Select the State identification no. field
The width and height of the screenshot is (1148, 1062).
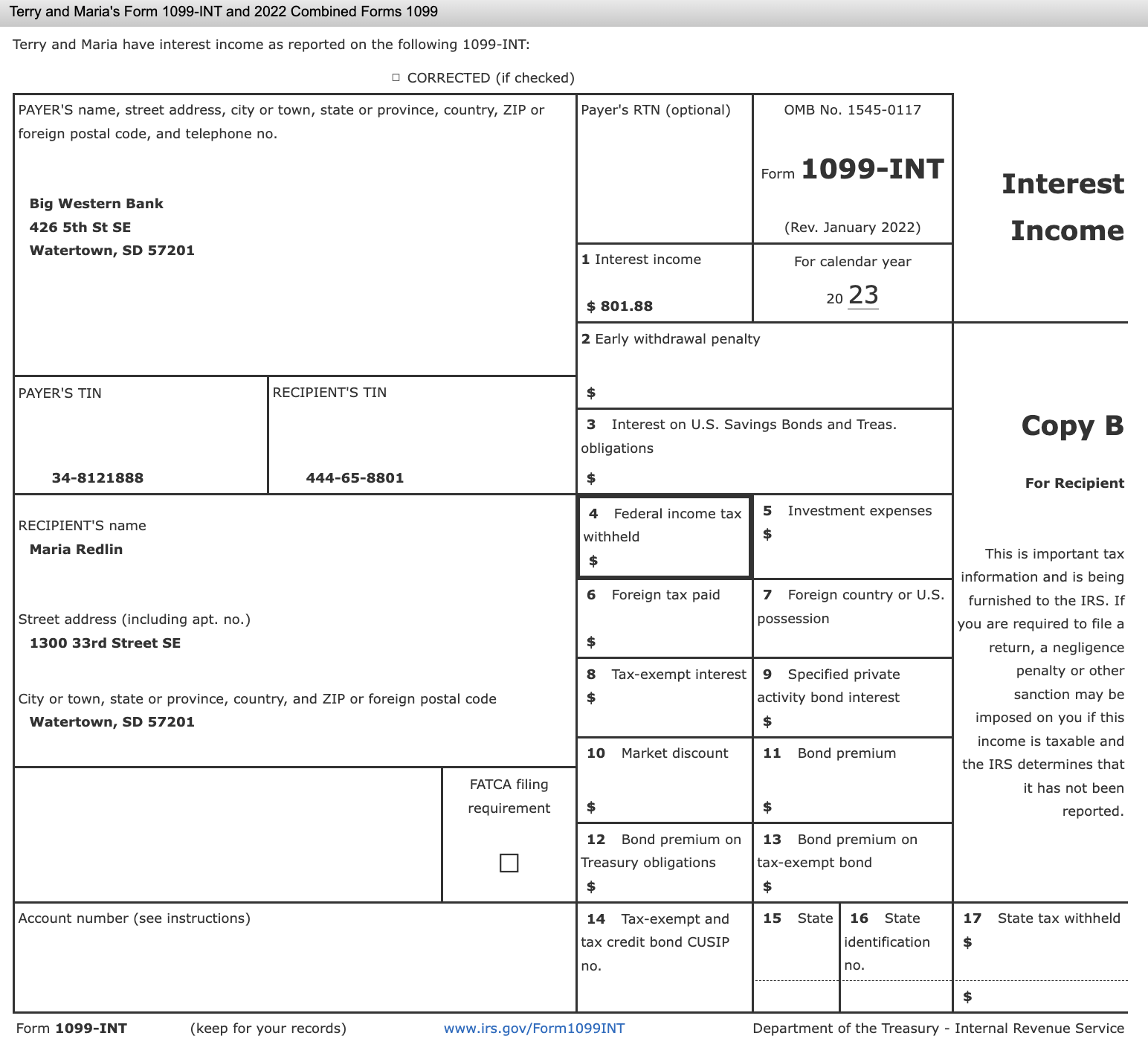[x=894, y=959]
